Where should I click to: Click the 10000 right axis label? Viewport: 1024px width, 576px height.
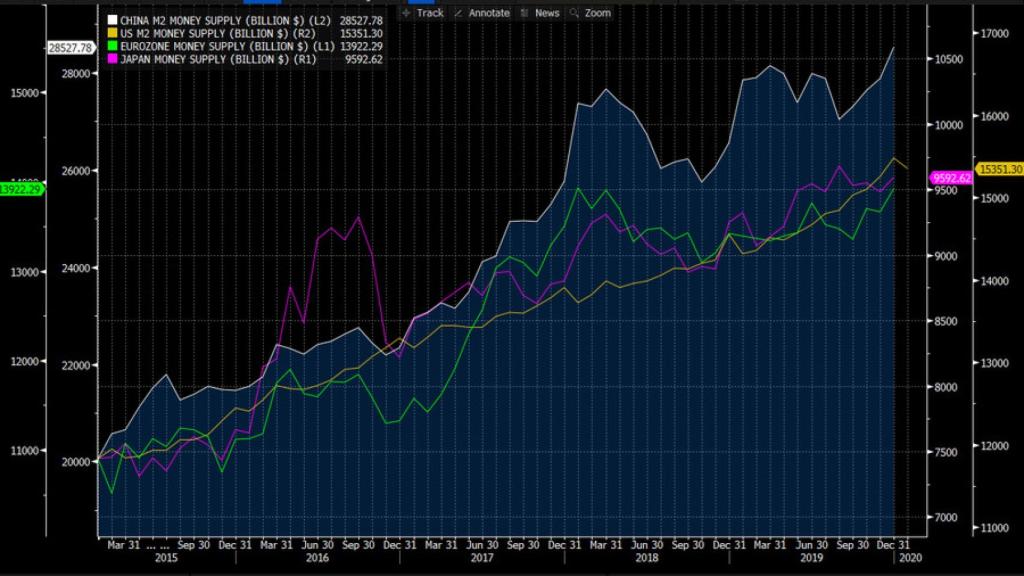[950, 125]
